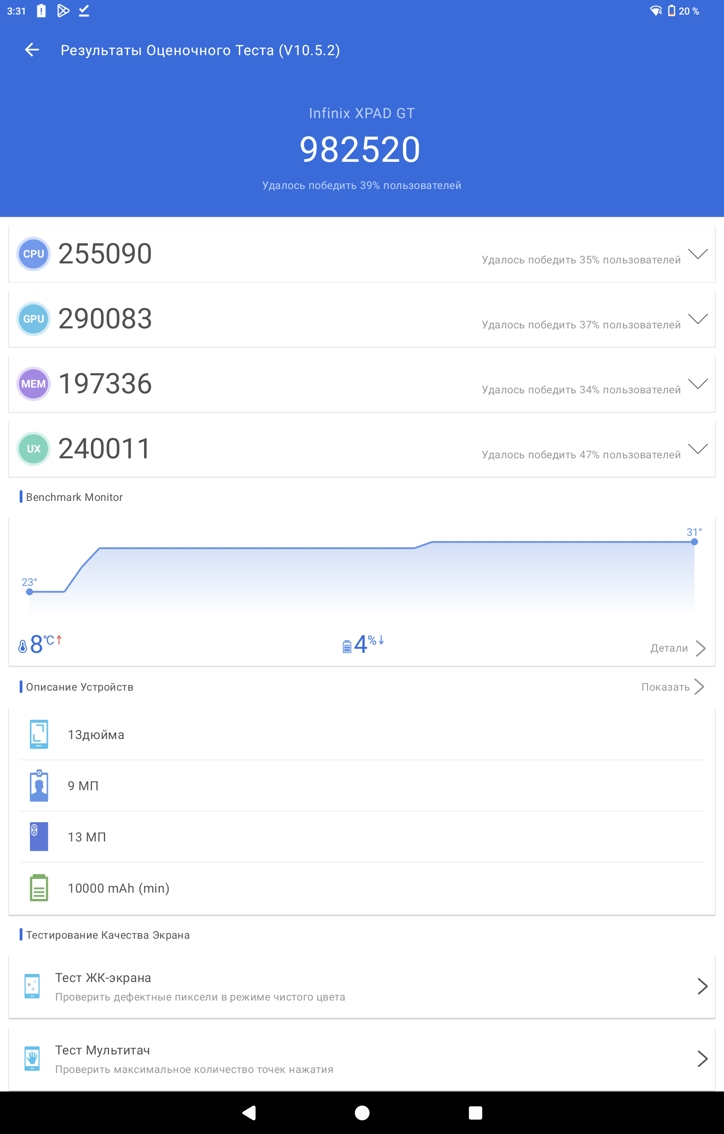This screenshot has height=1134, width=724.
Task: Expand the MEM score details chevron
Action: [x=698, y=384]
